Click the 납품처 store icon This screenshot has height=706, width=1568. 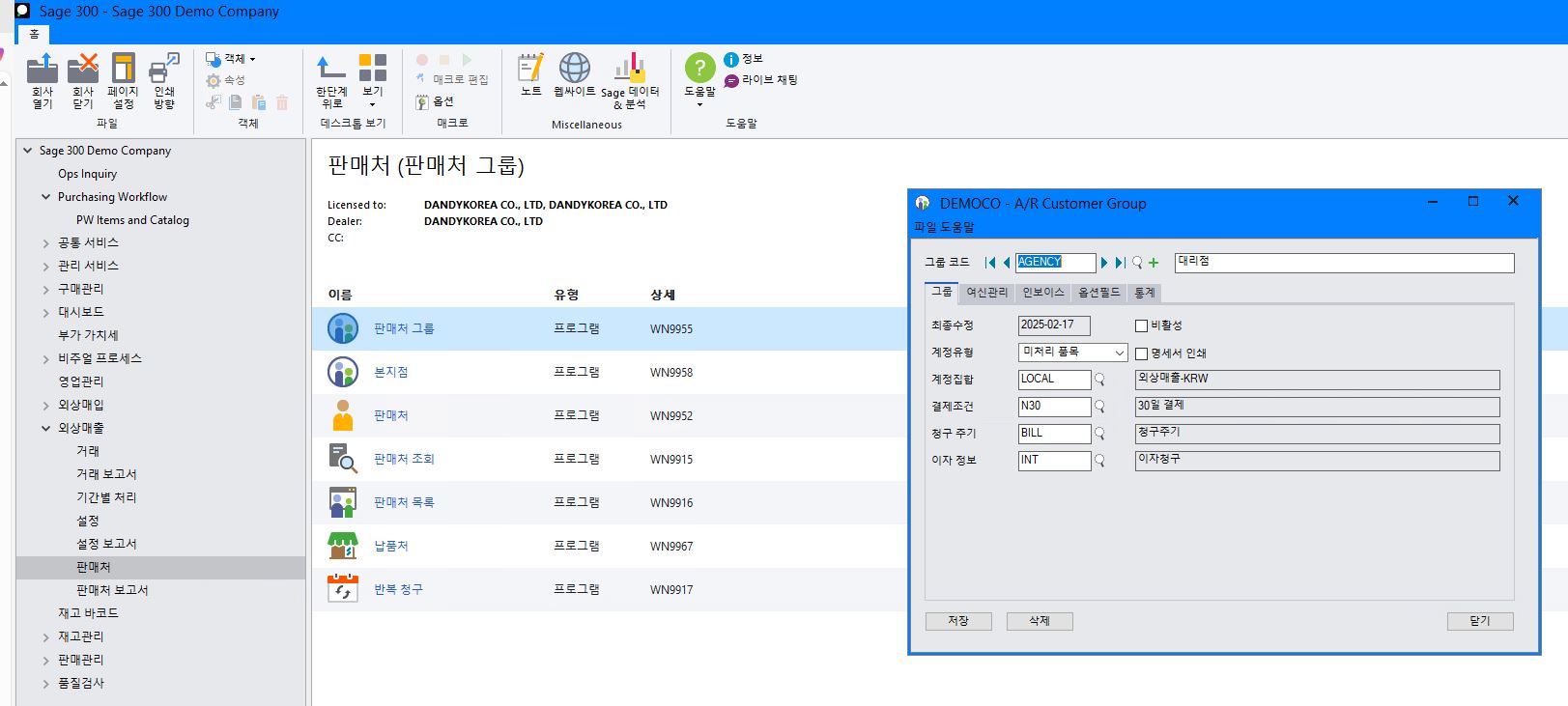[x=343, y=546]
